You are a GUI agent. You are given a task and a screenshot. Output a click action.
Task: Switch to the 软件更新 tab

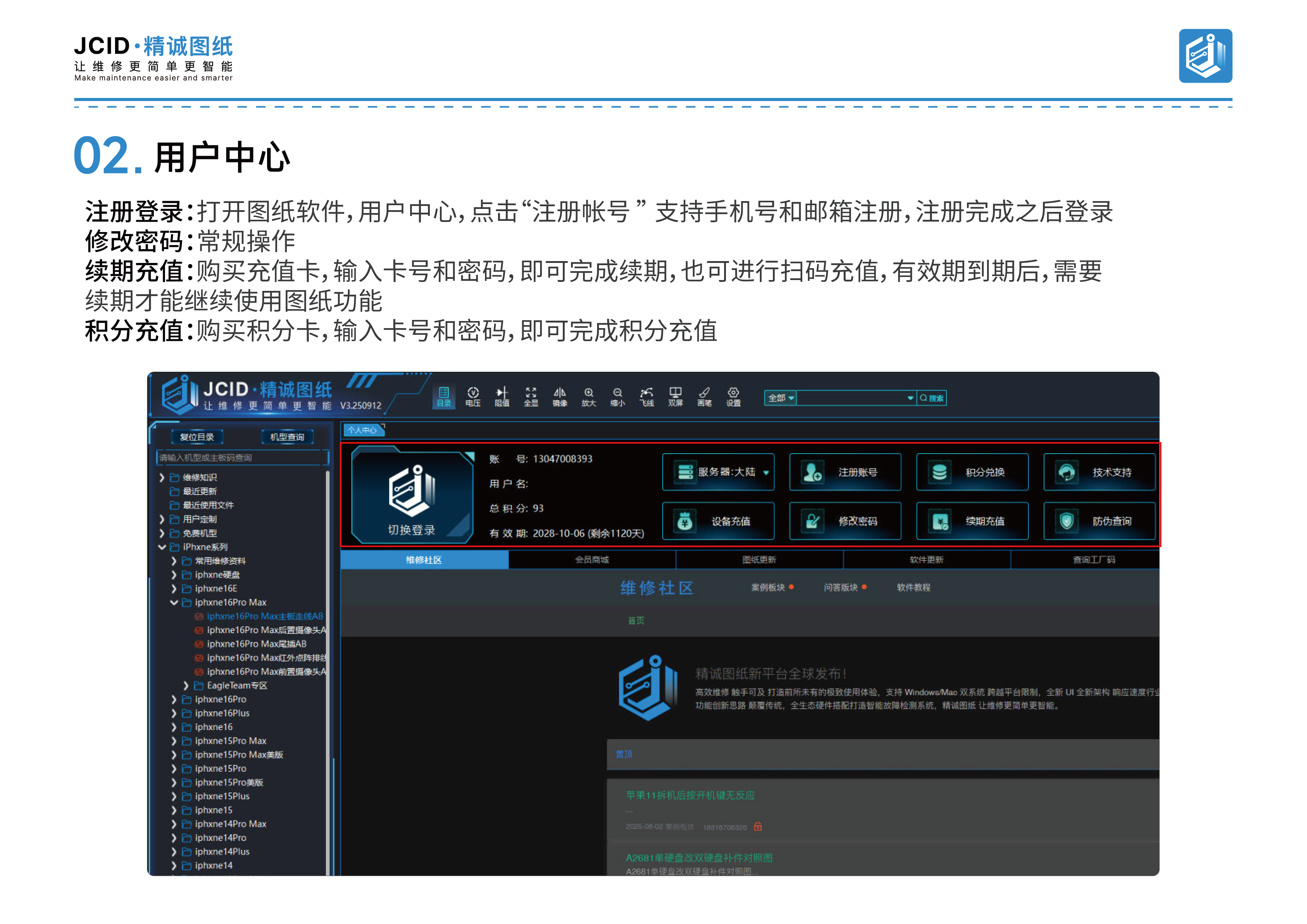(927, 560)
